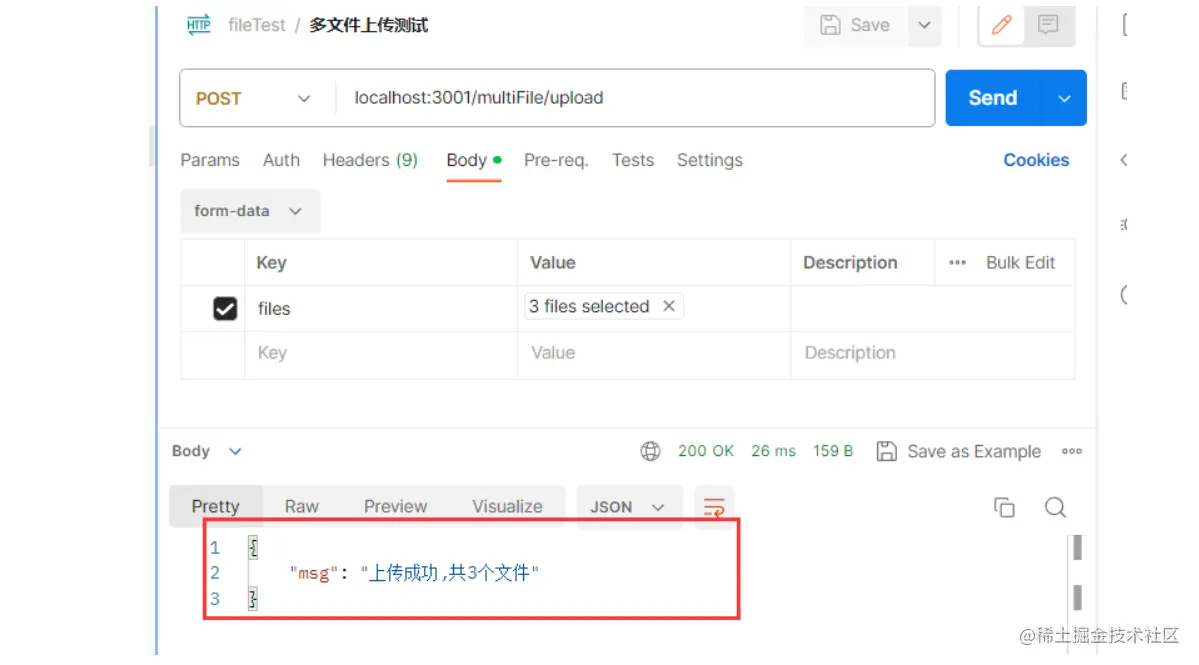Uncheck the files row checkbox

point(225,309)
